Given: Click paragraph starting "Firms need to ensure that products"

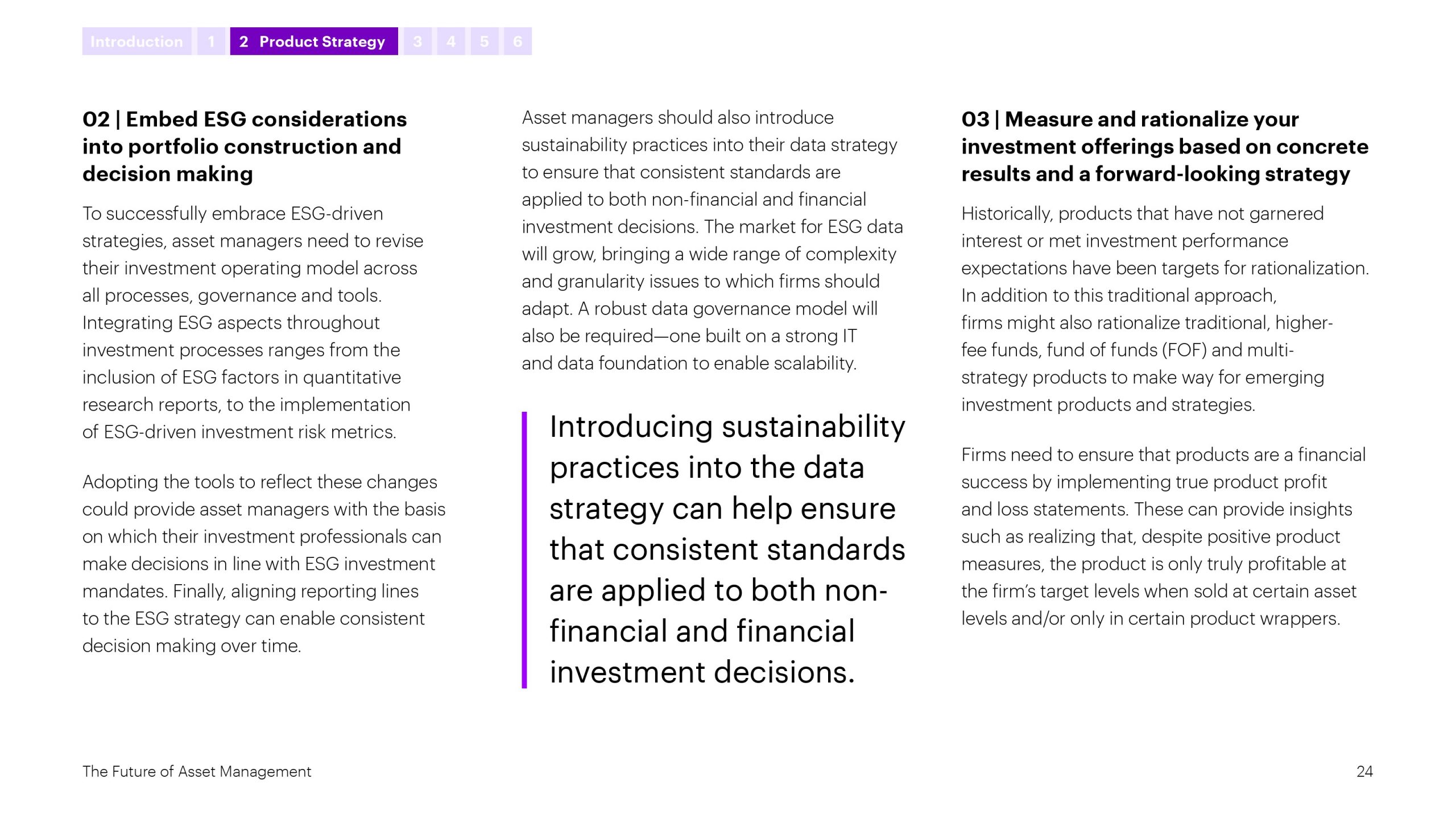Looking at the screenshot, I should coord(1163,536).
